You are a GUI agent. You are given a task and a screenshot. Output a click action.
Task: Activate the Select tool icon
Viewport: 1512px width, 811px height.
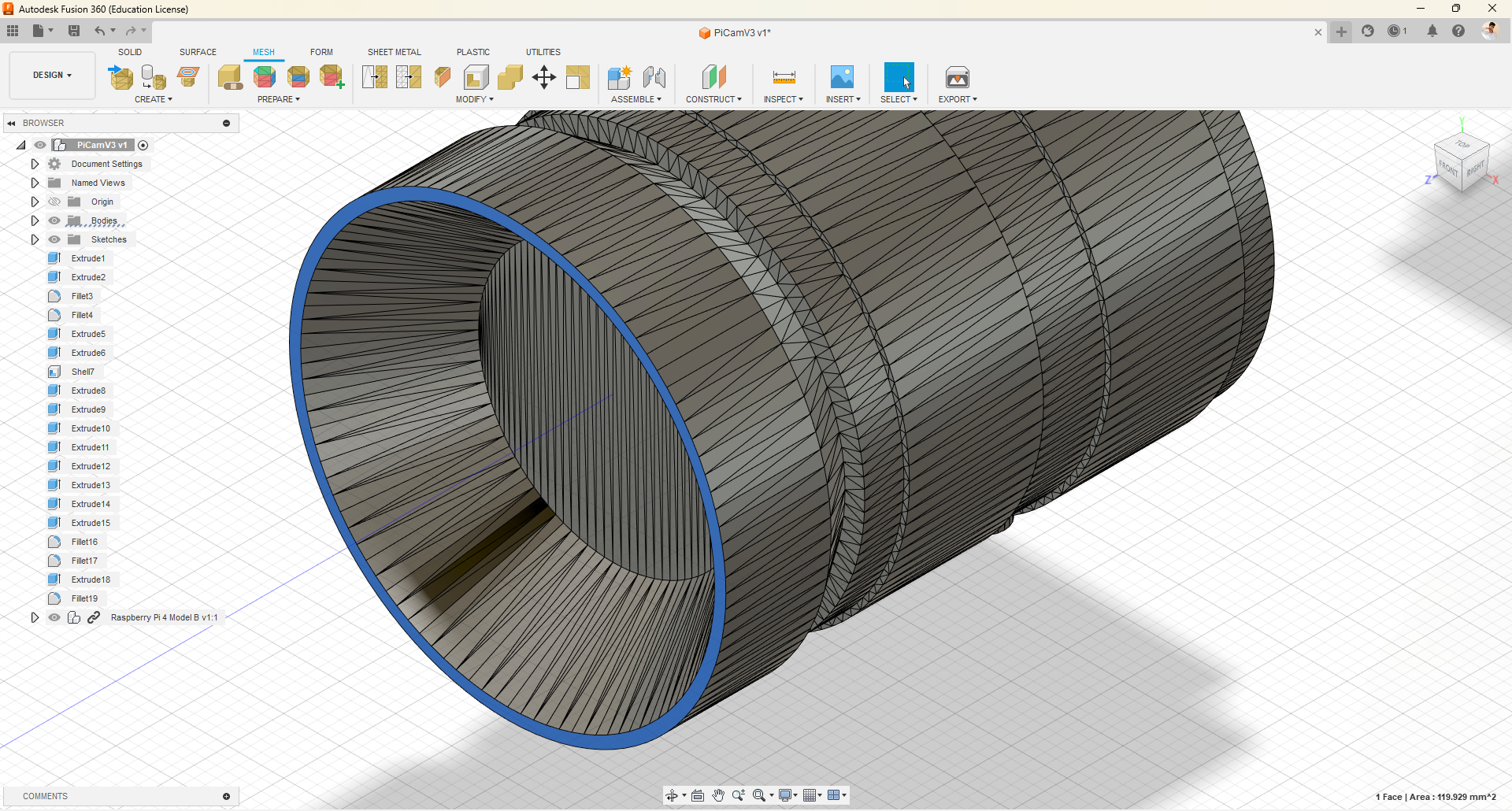[899, 77]
